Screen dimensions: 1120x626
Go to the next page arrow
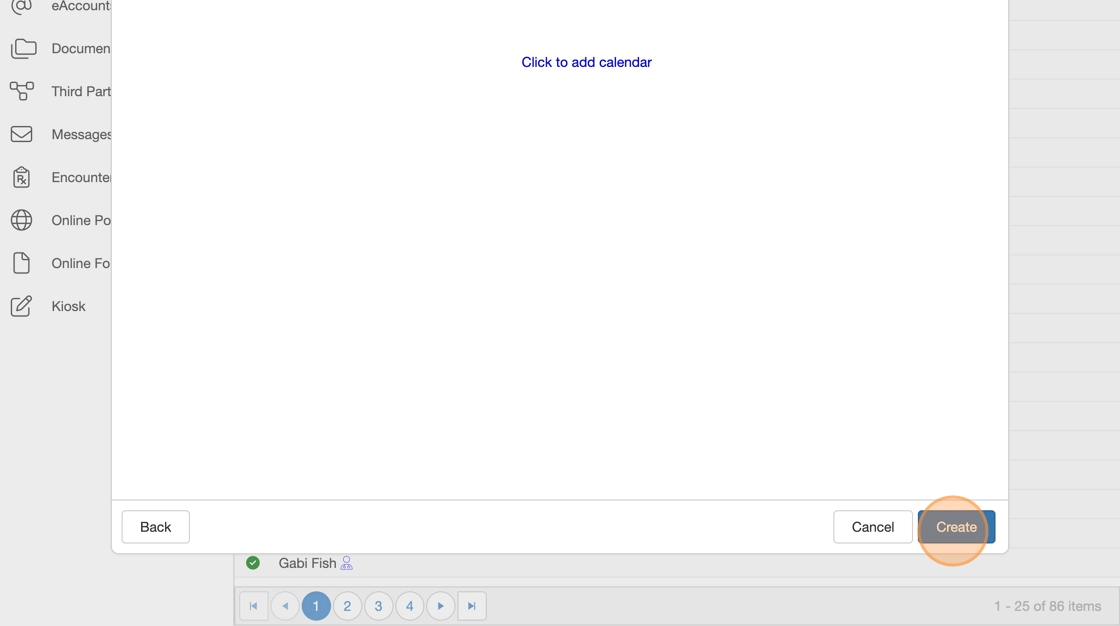click(440, 606)
